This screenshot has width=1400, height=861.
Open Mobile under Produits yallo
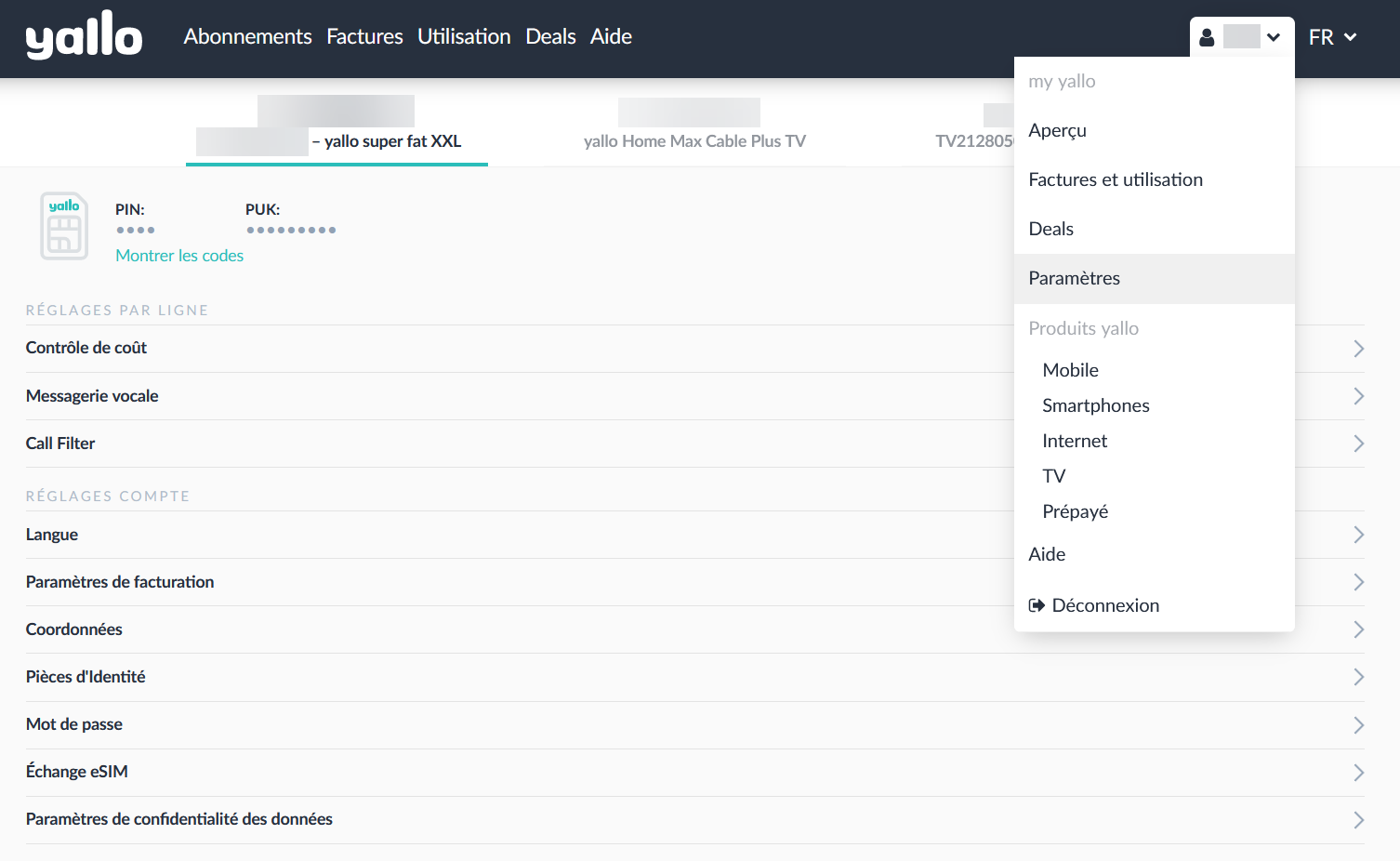coord(1070,370)
